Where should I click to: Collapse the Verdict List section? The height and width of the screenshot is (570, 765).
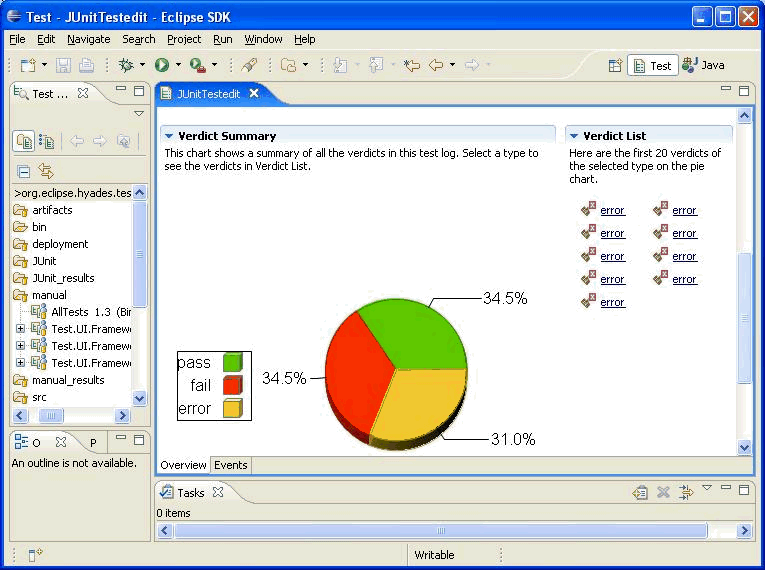click(x=574, y=136)
